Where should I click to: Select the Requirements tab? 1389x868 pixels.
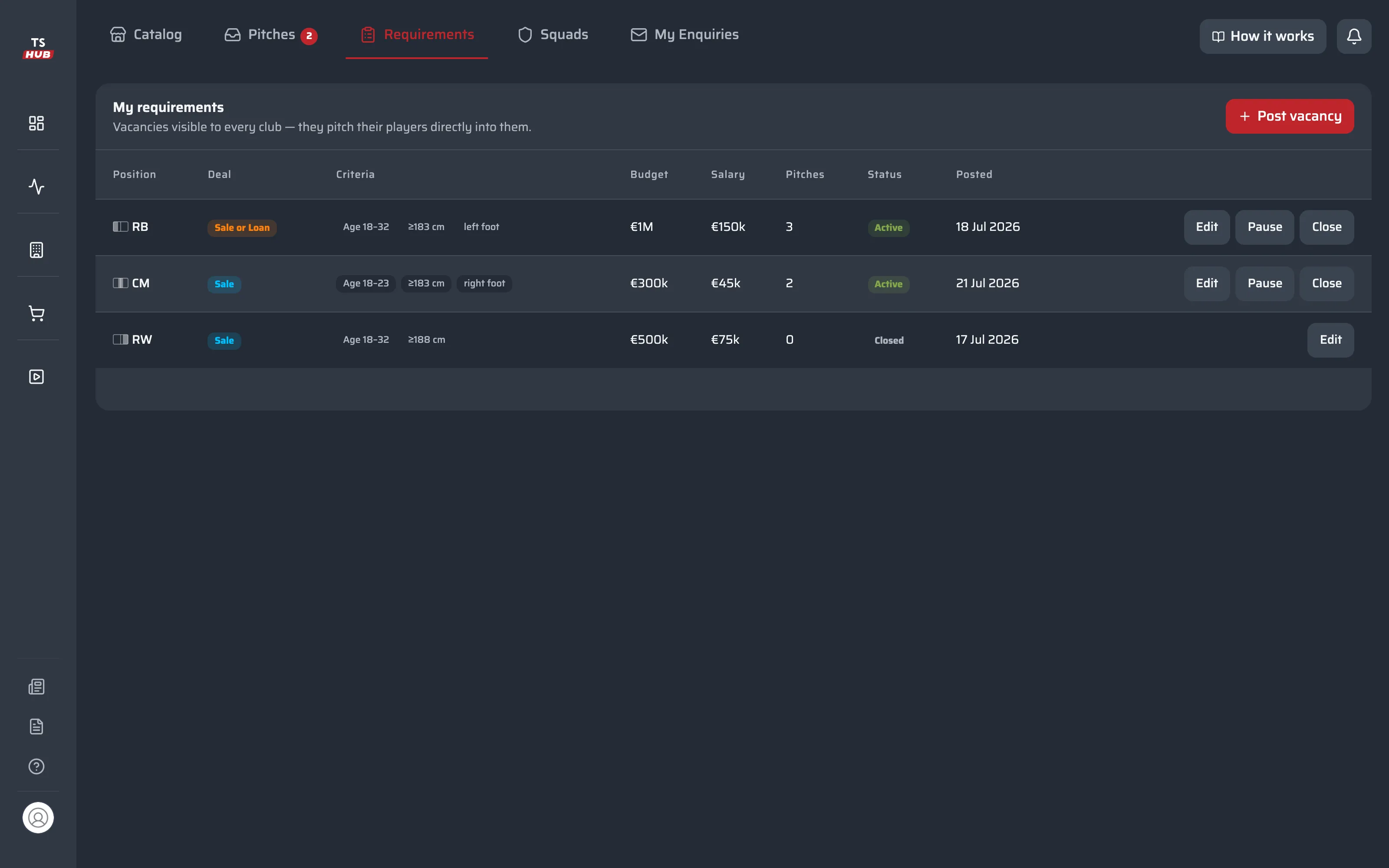tap(417, 34)
